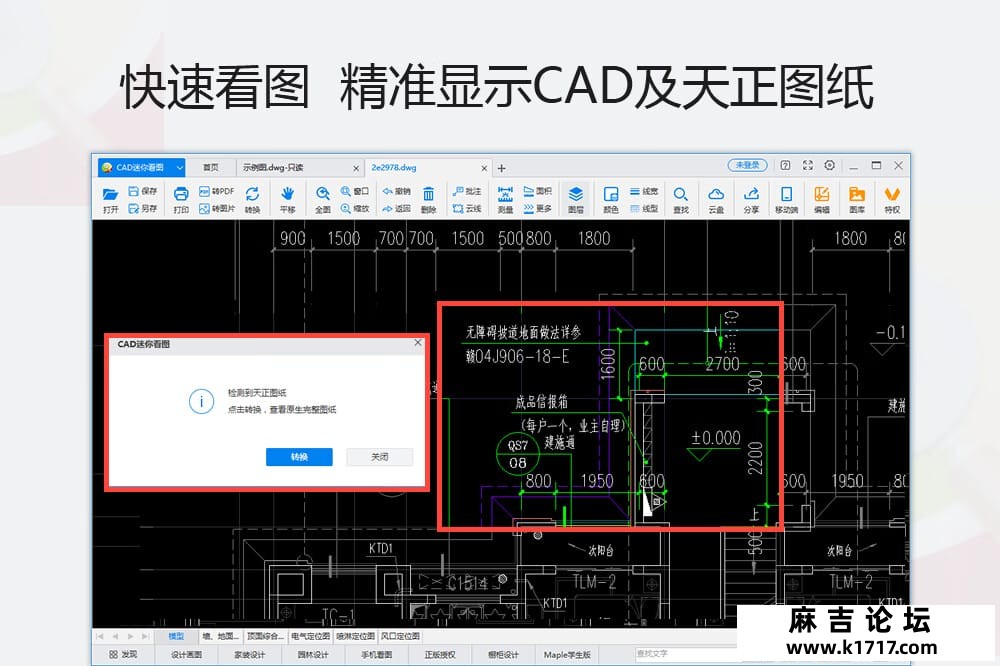The width and height of the screenshot is (1000, 666).
Task: Expand the More (更多) tools menu
Action: pos(538,209)
